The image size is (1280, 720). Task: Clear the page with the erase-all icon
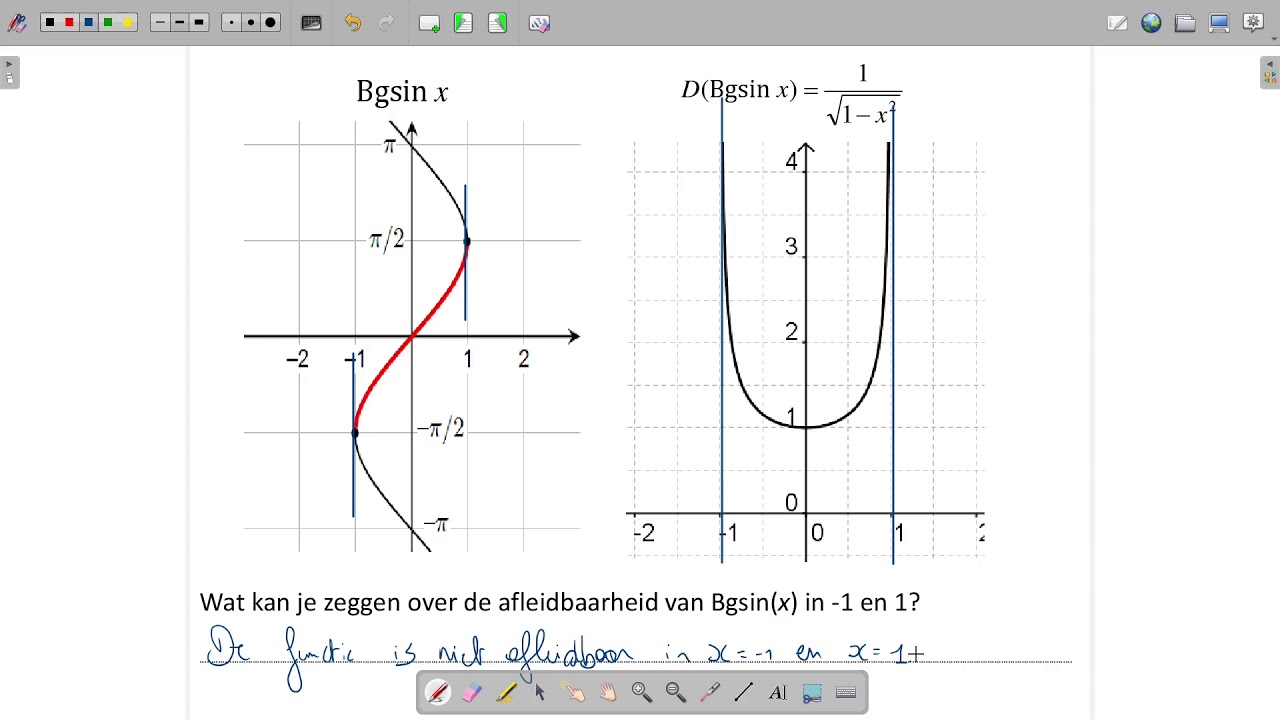539,23
